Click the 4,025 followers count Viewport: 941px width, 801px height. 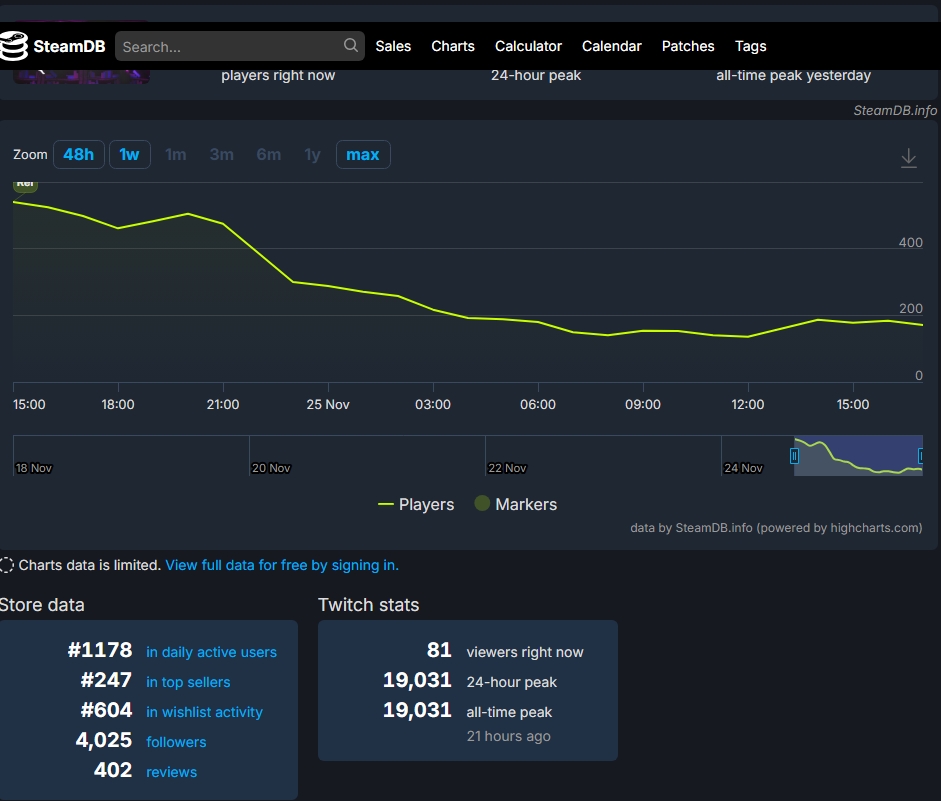104,740
